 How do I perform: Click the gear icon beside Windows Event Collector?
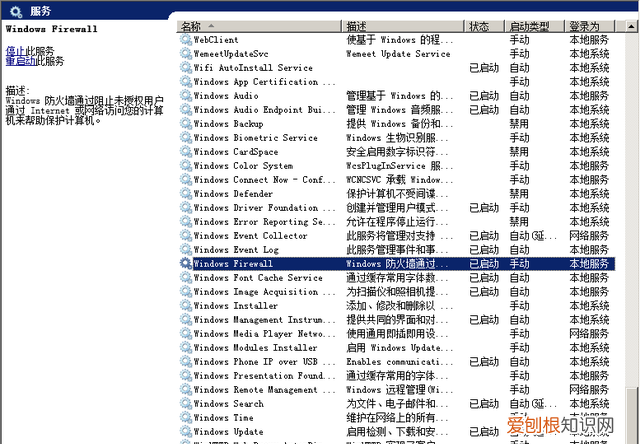pos(186,235)
